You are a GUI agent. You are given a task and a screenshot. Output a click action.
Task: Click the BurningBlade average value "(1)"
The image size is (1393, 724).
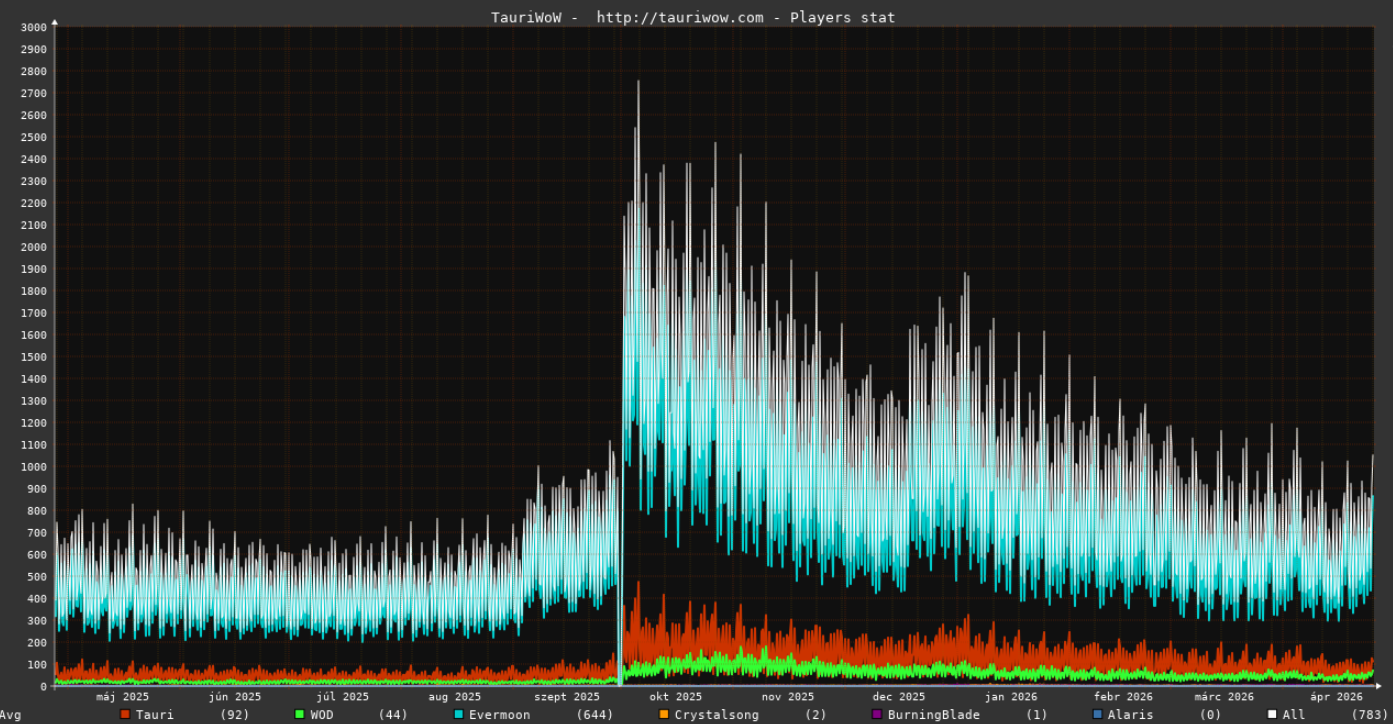tap(1037, 715)
